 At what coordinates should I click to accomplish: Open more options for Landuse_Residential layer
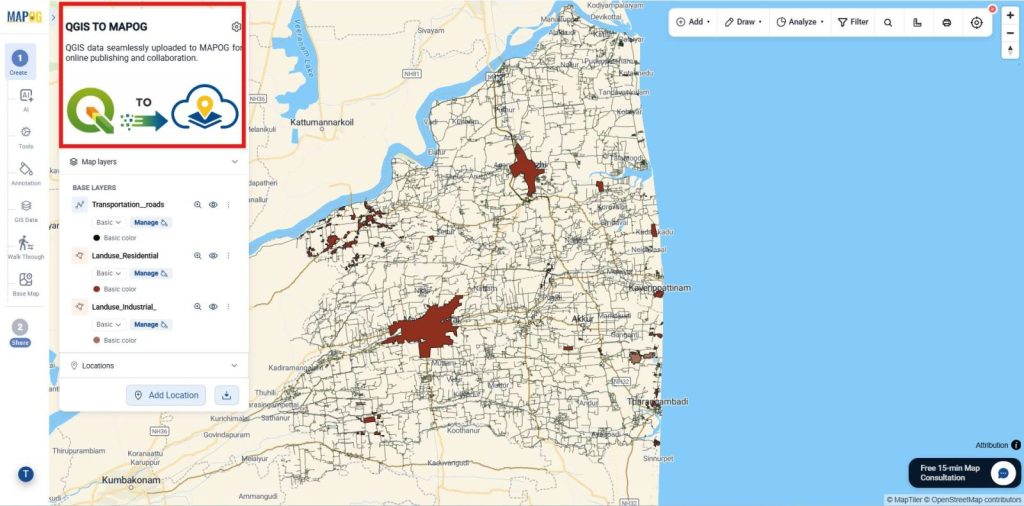point(229,255)
